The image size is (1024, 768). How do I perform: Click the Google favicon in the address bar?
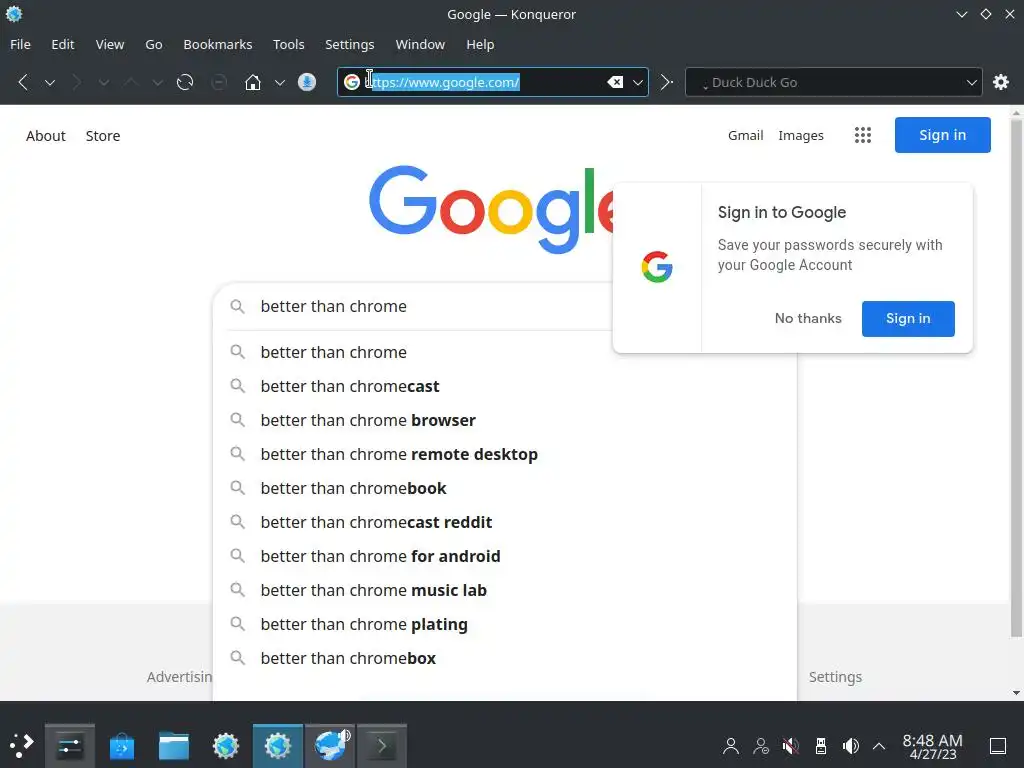[352, 82]
